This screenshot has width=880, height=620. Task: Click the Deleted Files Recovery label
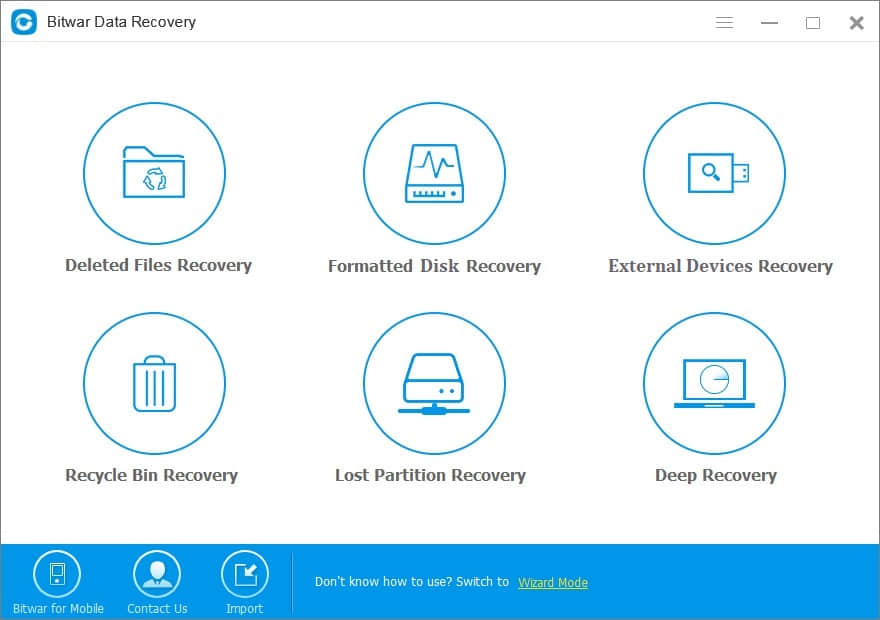[158, 265]
